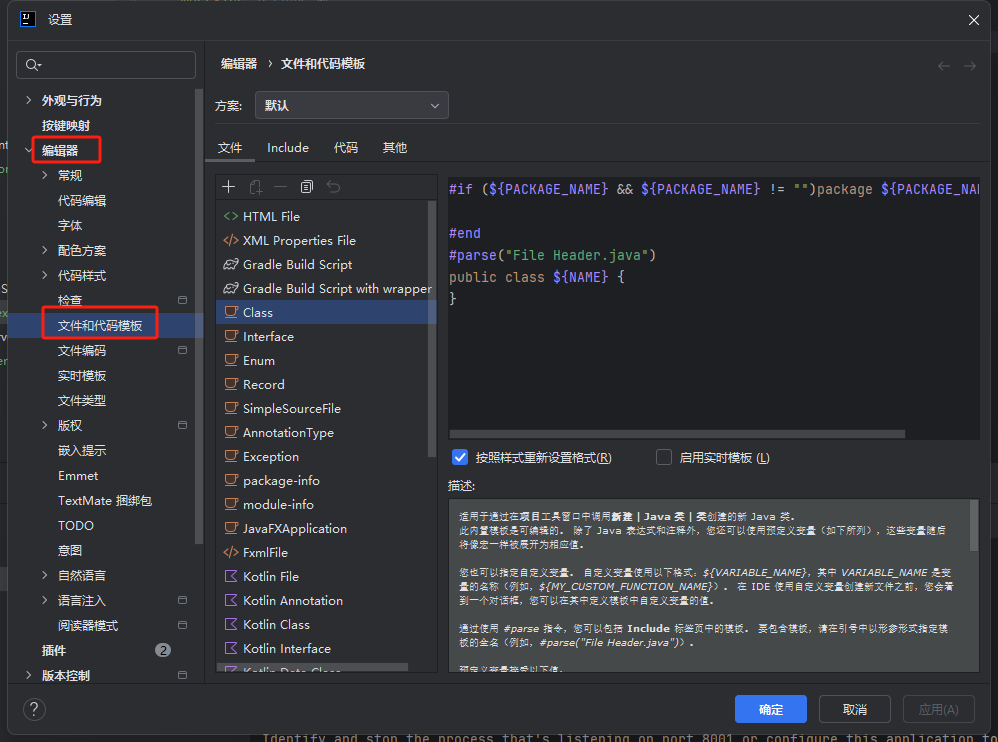Expand the 自然语言 node

(x=45, y=575)
